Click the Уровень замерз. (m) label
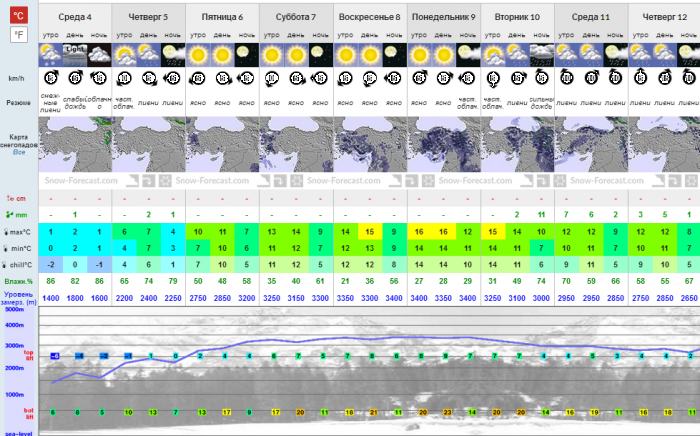The width and height of the screenshot is (700, 436). [19, 298]
